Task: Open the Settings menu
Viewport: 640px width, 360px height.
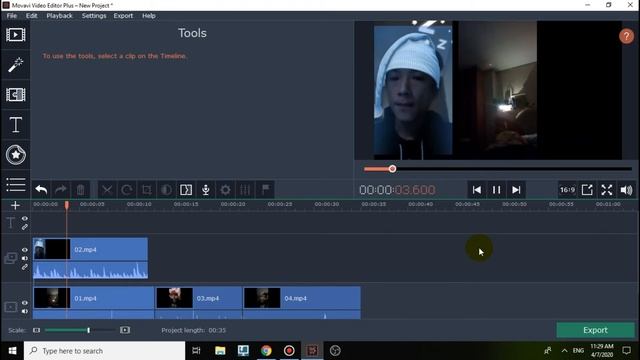Action: click(x=94, y=16)
